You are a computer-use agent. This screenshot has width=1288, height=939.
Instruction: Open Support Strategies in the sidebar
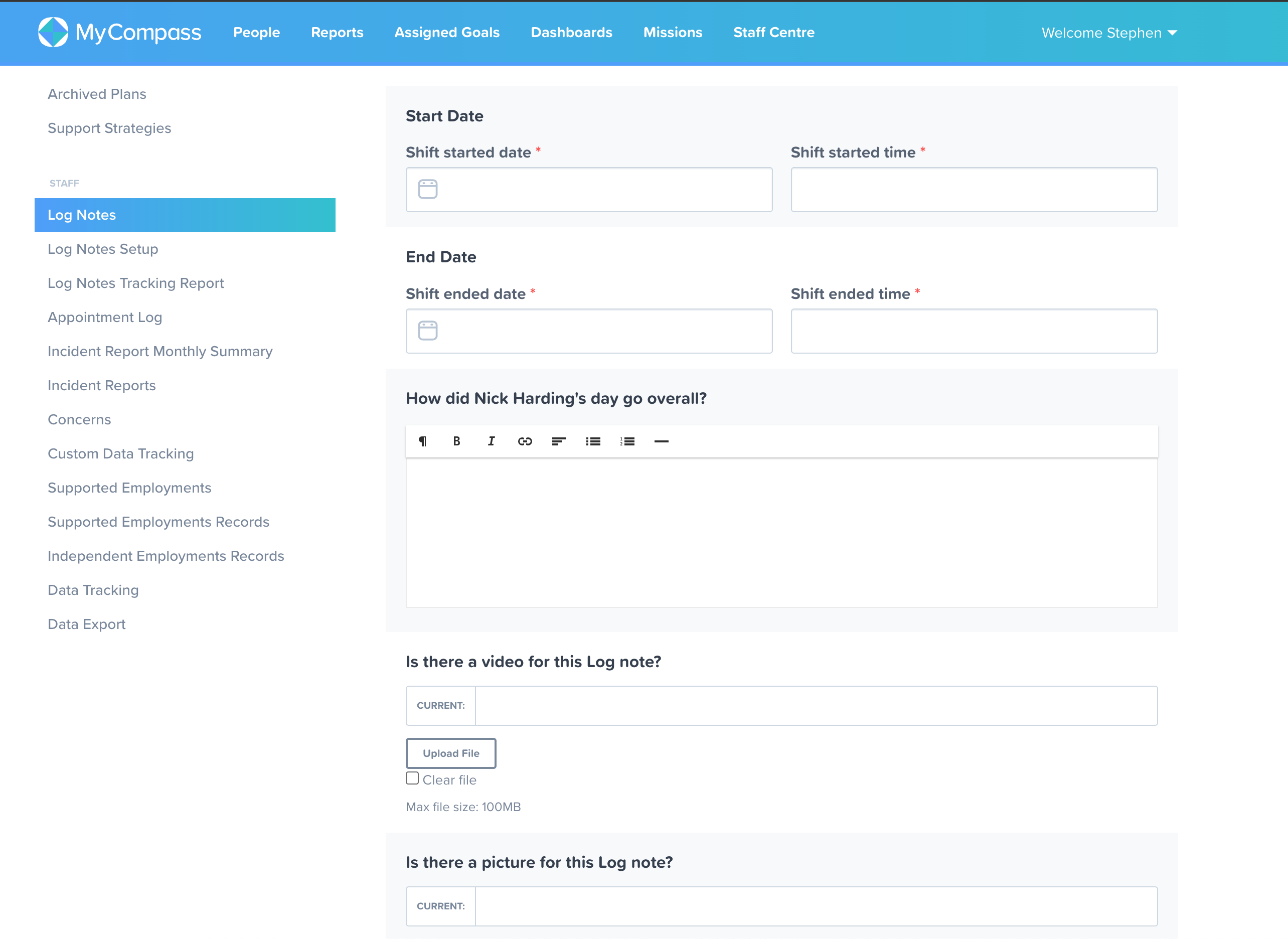pos(109,128)
